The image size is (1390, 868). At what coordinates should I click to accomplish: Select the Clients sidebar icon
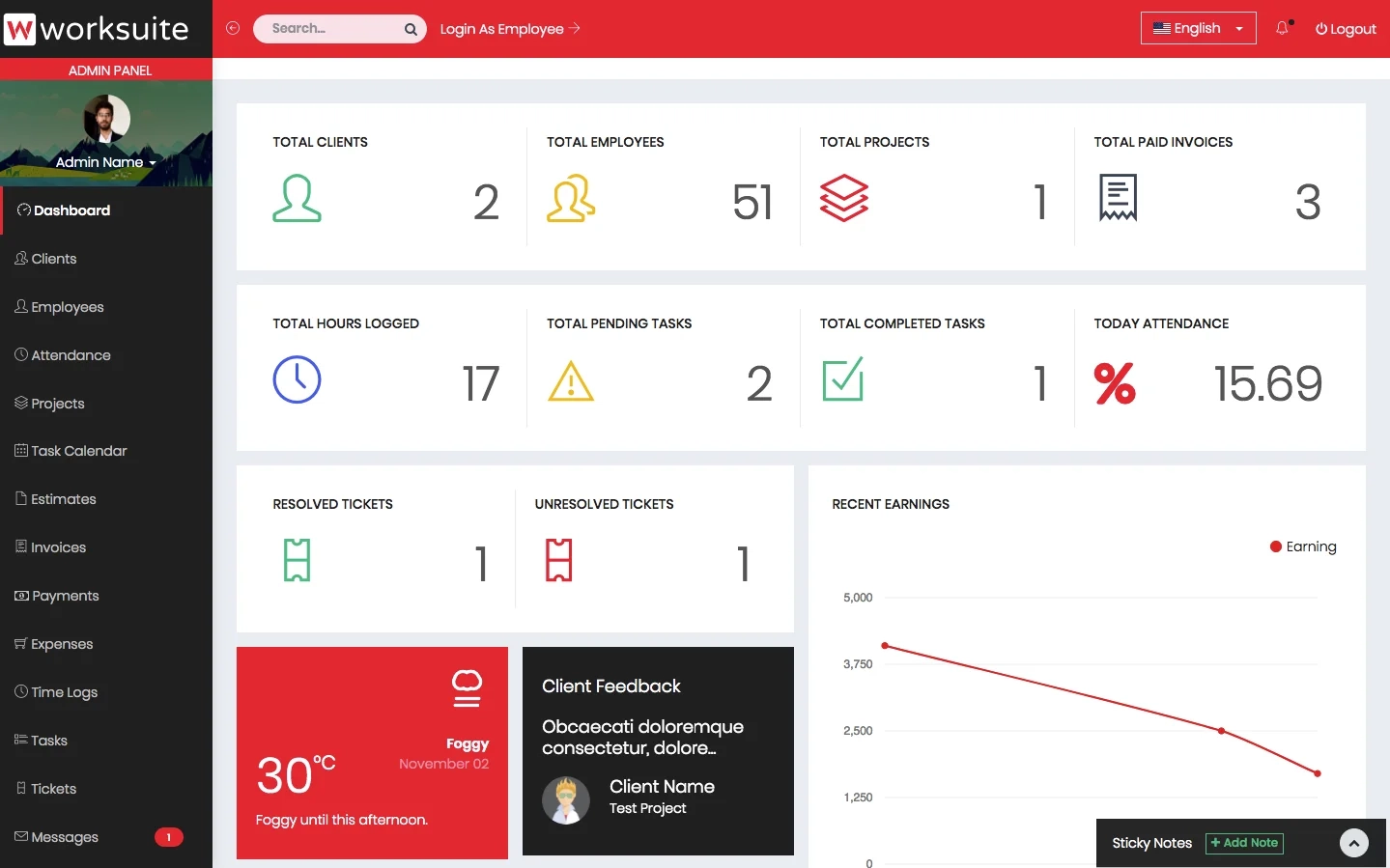pyautogui.click(x=20, y=258)
